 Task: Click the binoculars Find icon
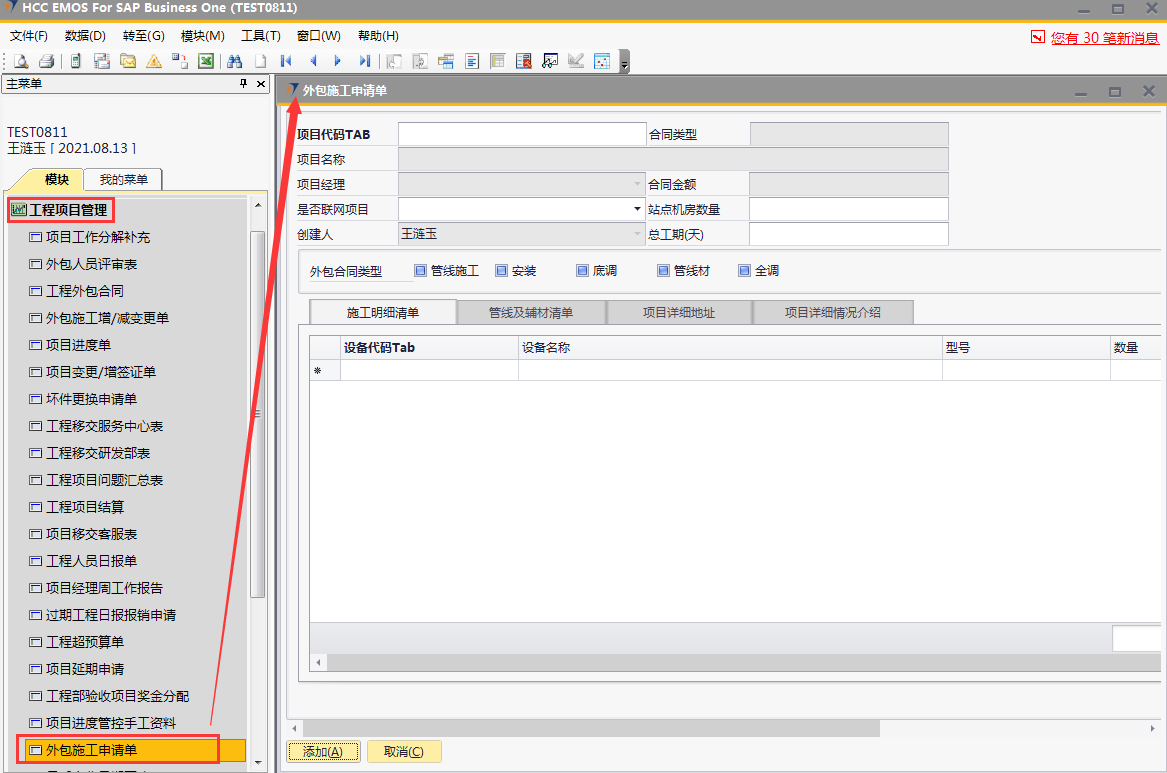click(235, 61)
